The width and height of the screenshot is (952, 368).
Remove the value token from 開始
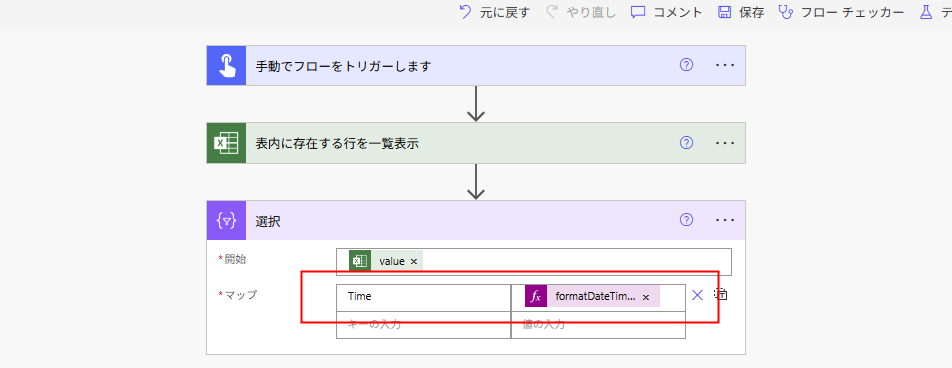click(413, 261)
